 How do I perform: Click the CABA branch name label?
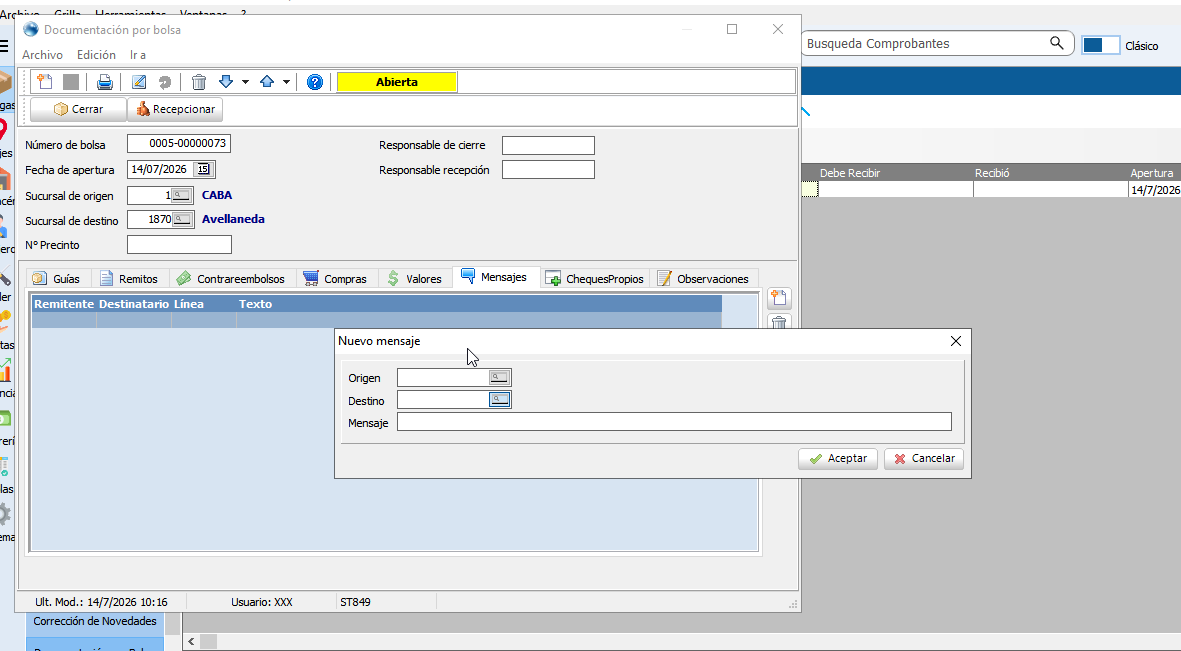click(x=217, y=195)
